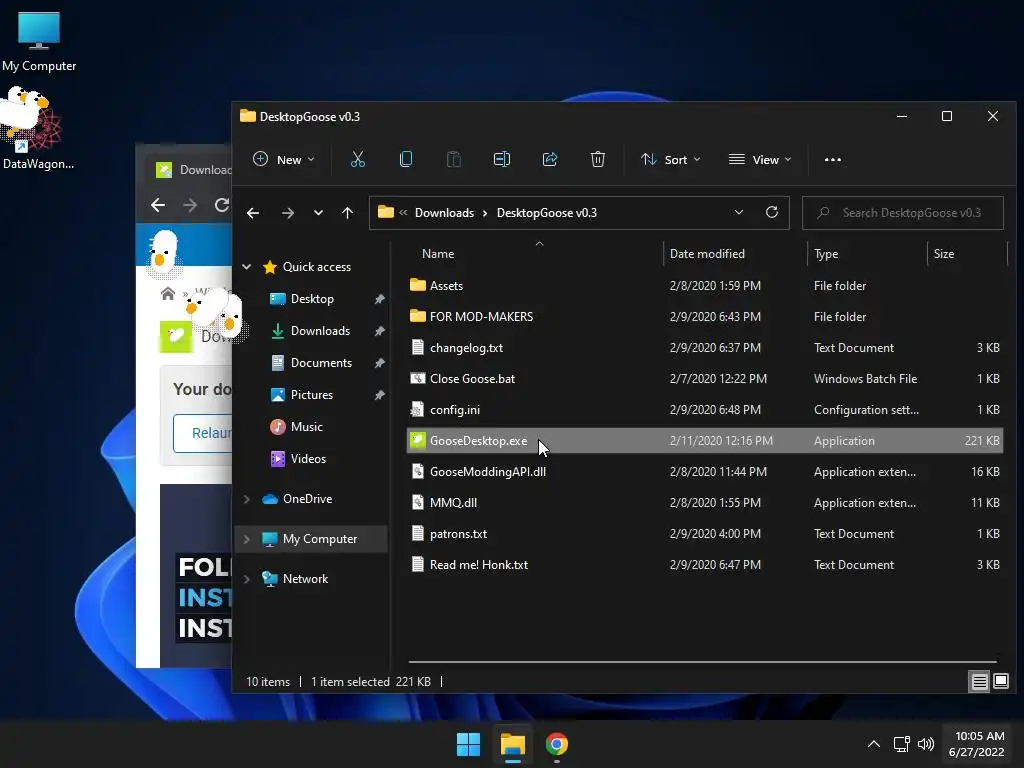
Task: Click the pin beside Downloads in sidebar
Action: click(x=379, y=331)
